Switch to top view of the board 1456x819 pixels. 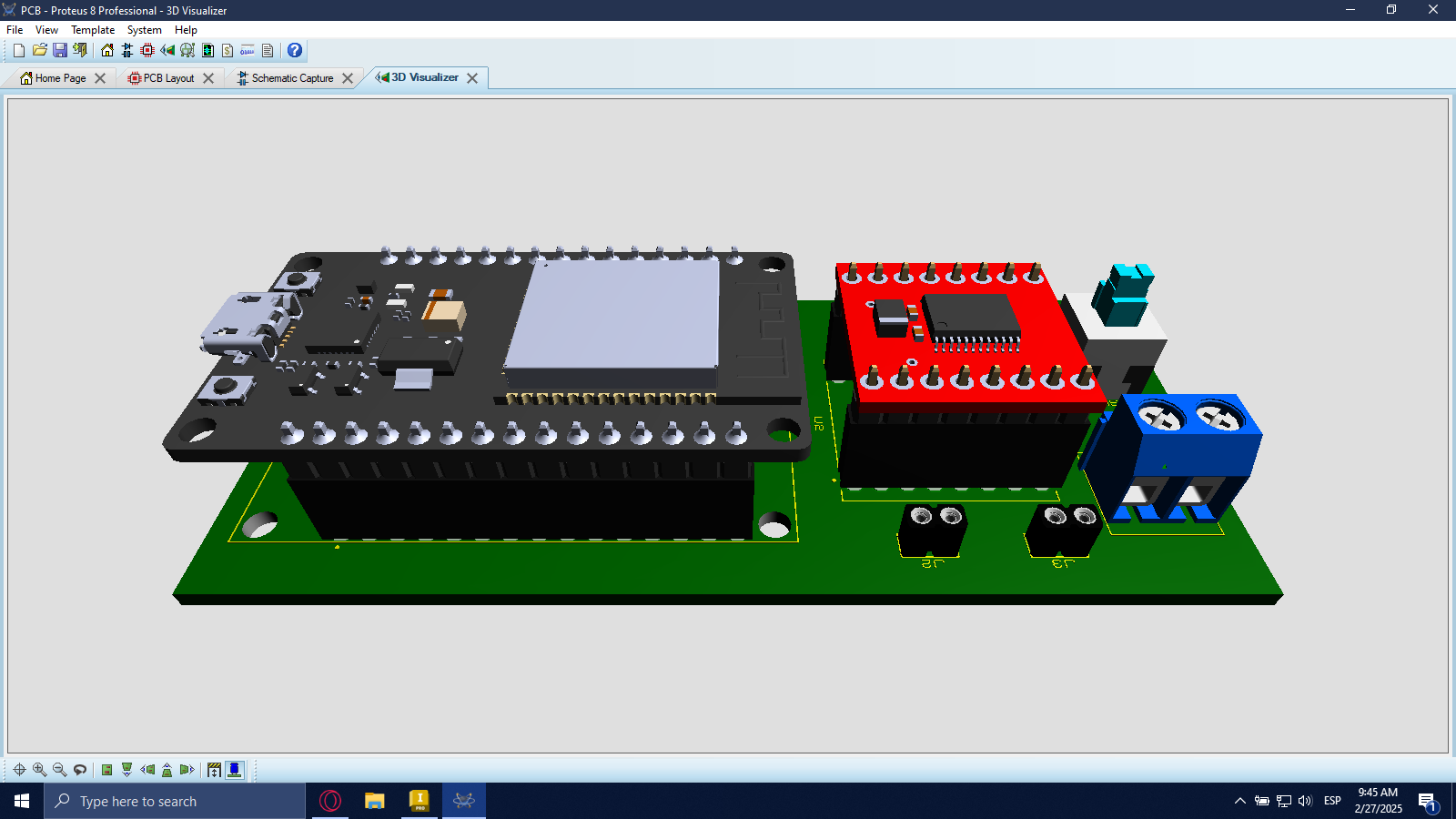coord(107,770)
